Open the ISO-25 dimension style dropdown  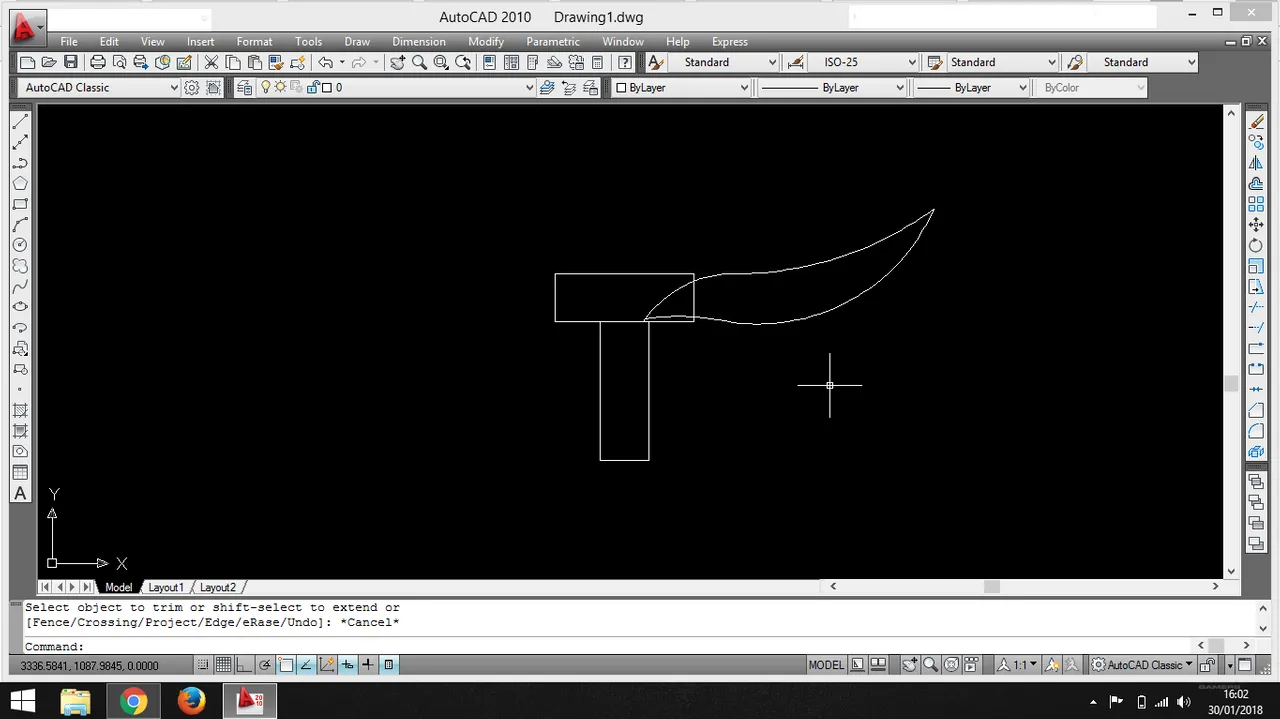click(863, 62)
